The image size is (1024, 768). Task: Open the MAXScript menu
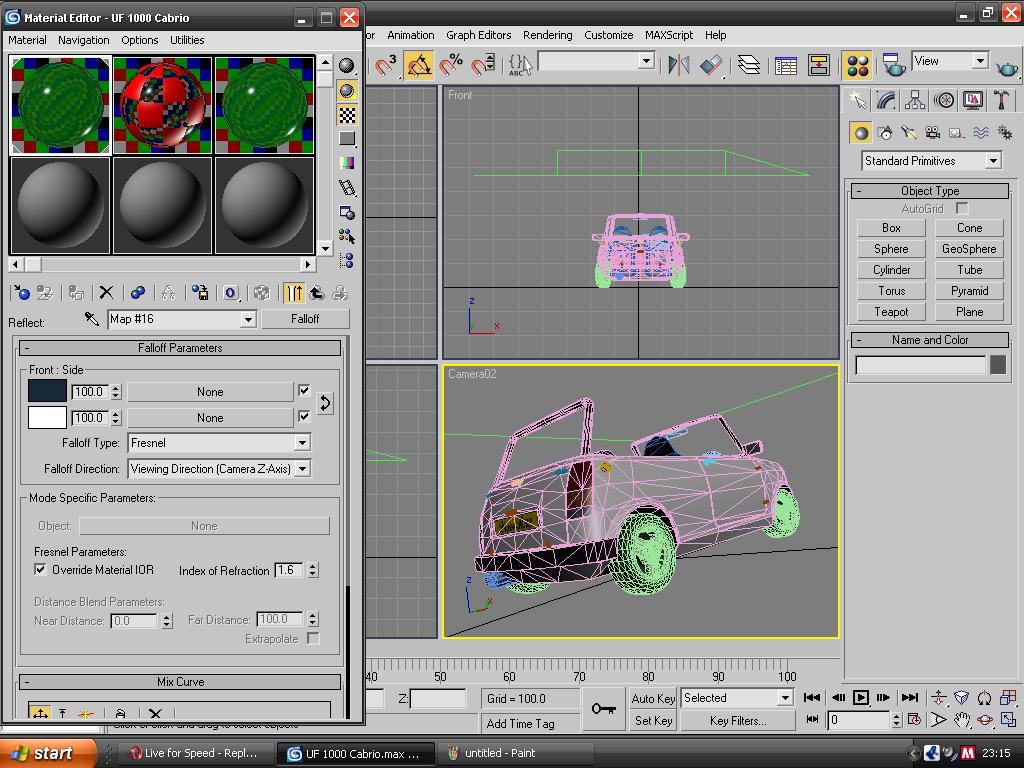click(x=669, y=35)
